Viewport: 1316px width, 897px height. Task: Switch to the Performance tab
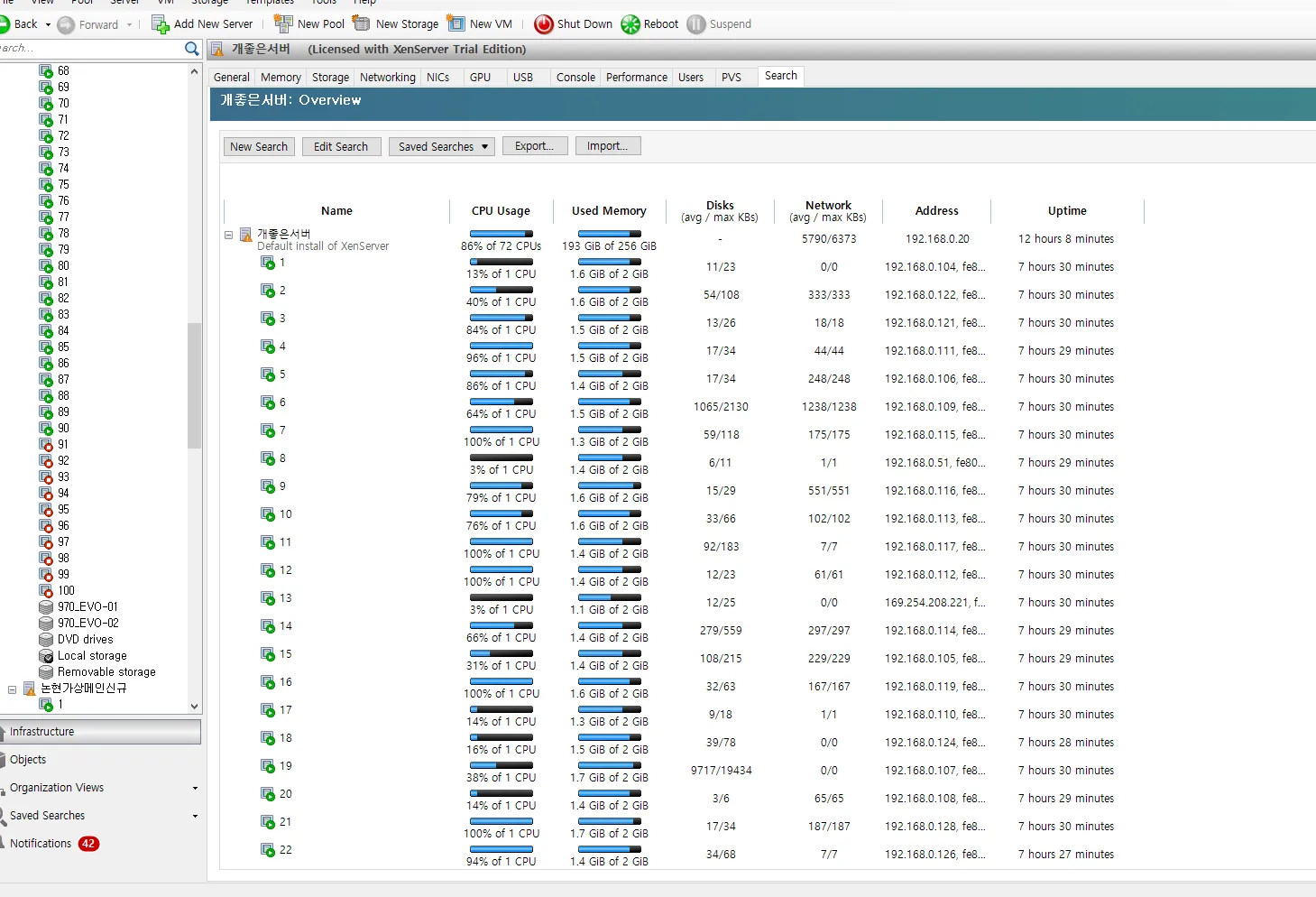[x=636, y=78]
